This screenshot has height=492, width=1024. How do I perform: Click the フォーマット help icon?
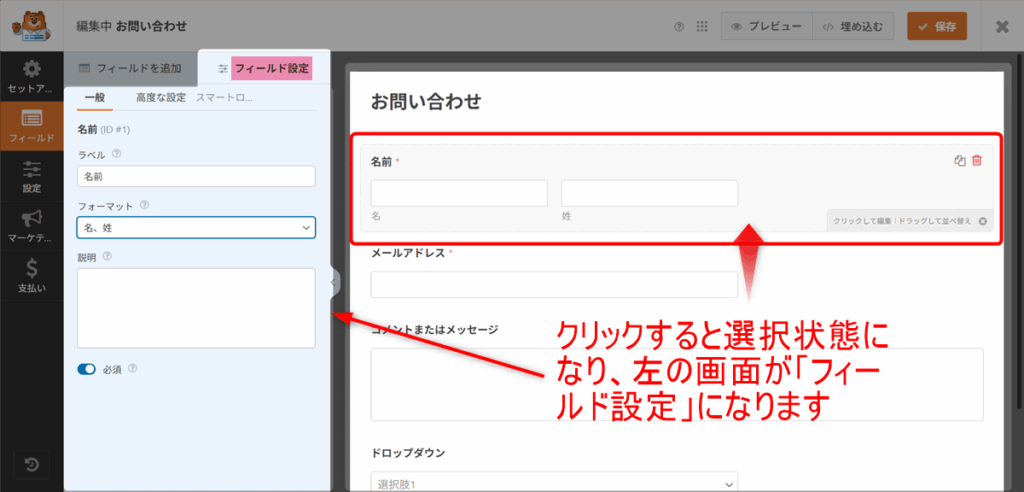point(144,205)
